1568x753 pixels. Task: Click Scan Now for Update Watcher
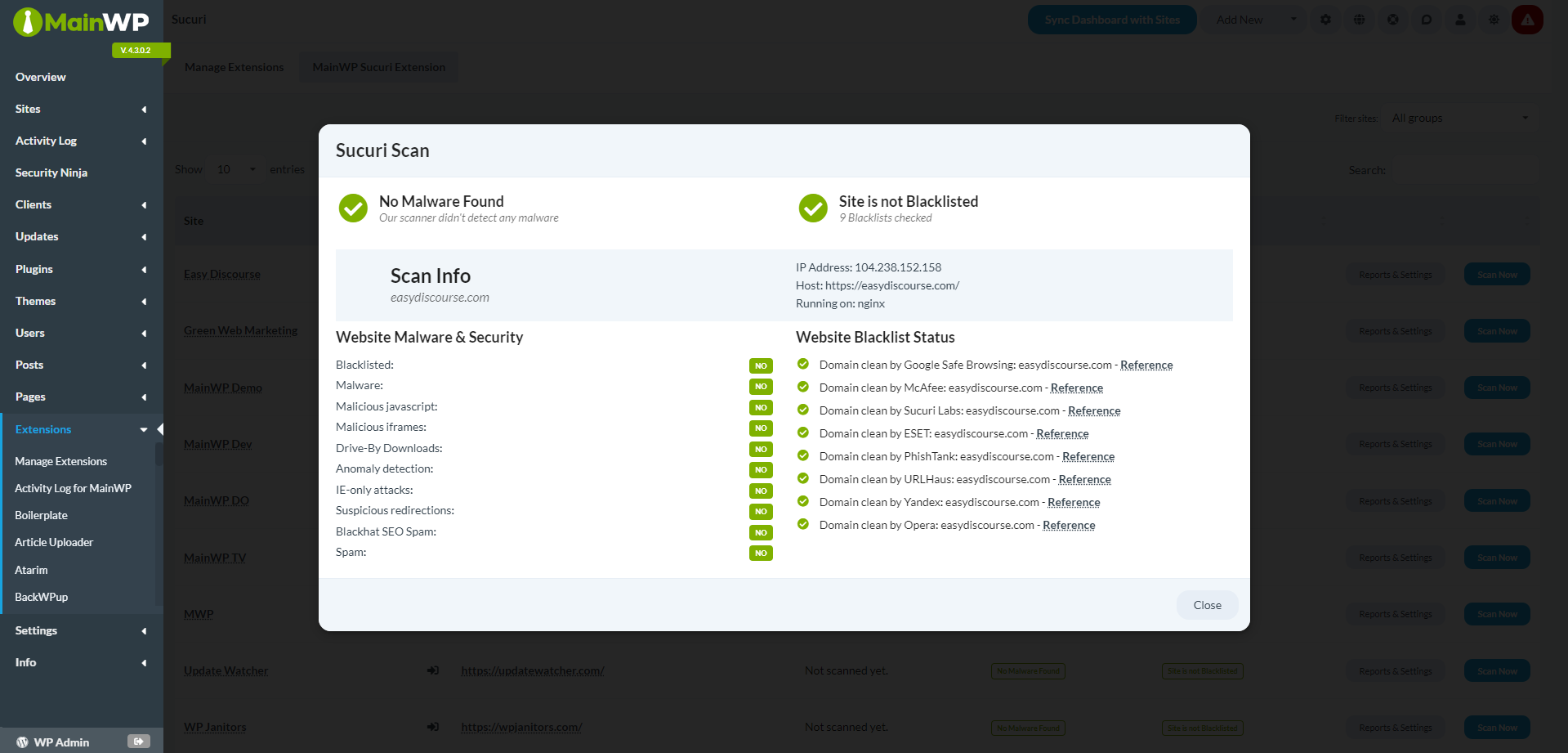click(x=1497, y=671)
